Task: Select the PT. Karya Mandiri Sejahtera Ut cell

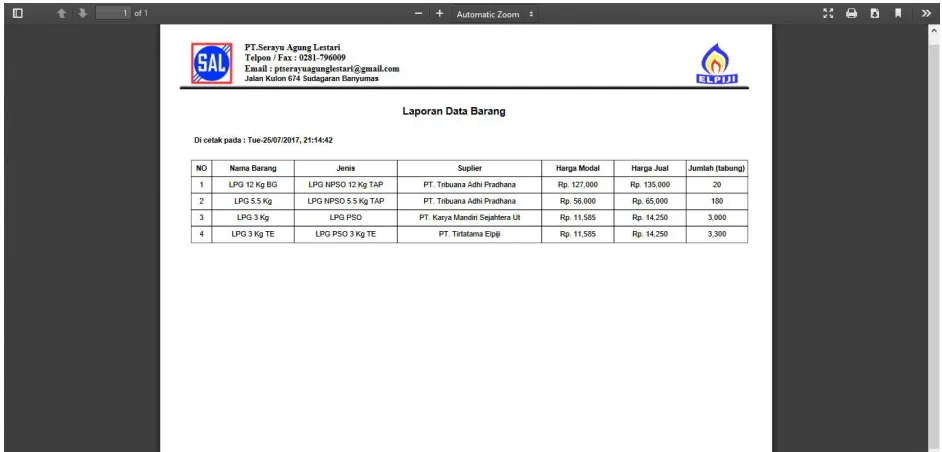Action: [469, 218]
